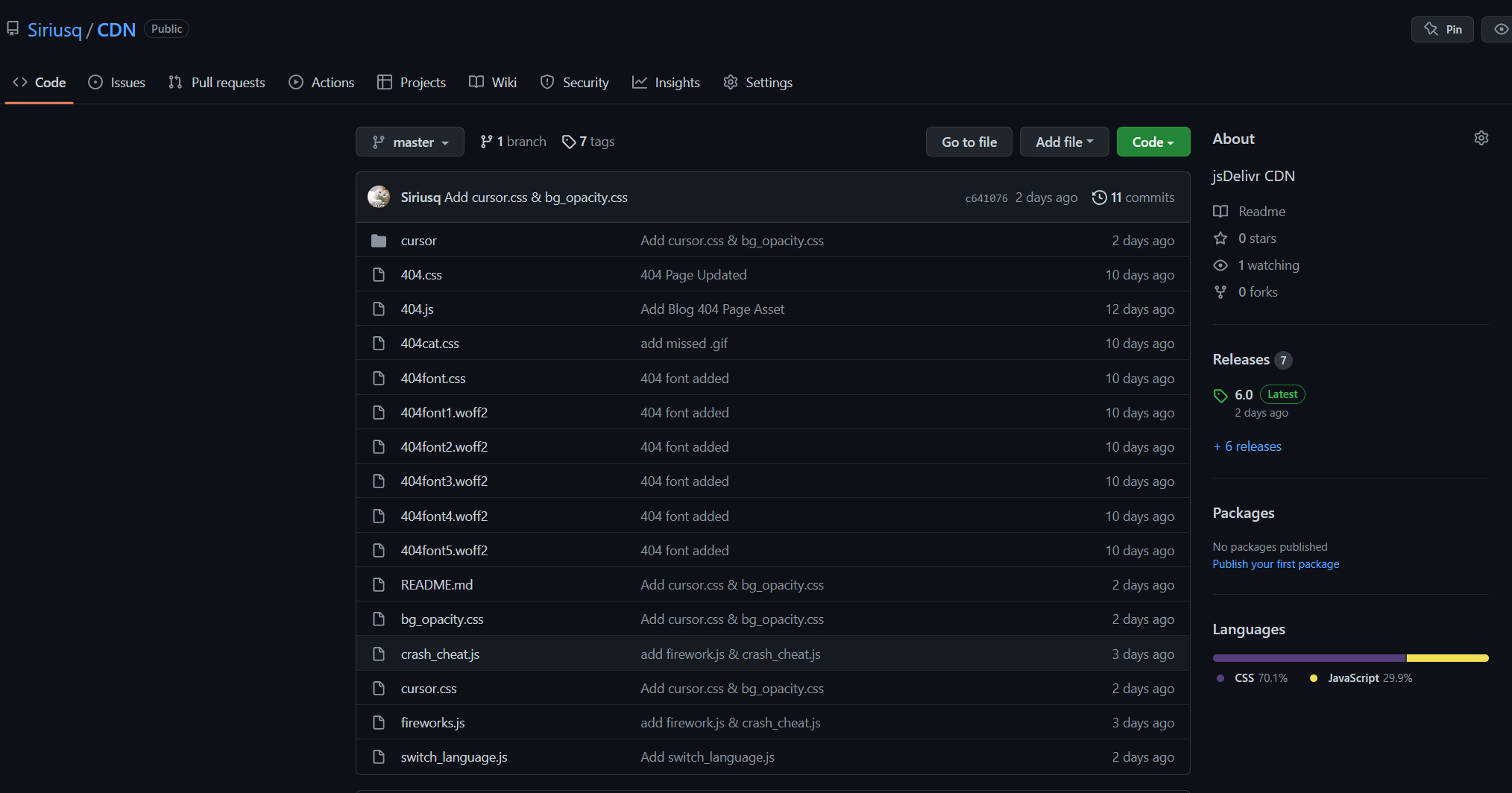Click the yellow JavaScript language bar segment
The width and height of the screenshot is (1512, 793).
click(1446, 658)
